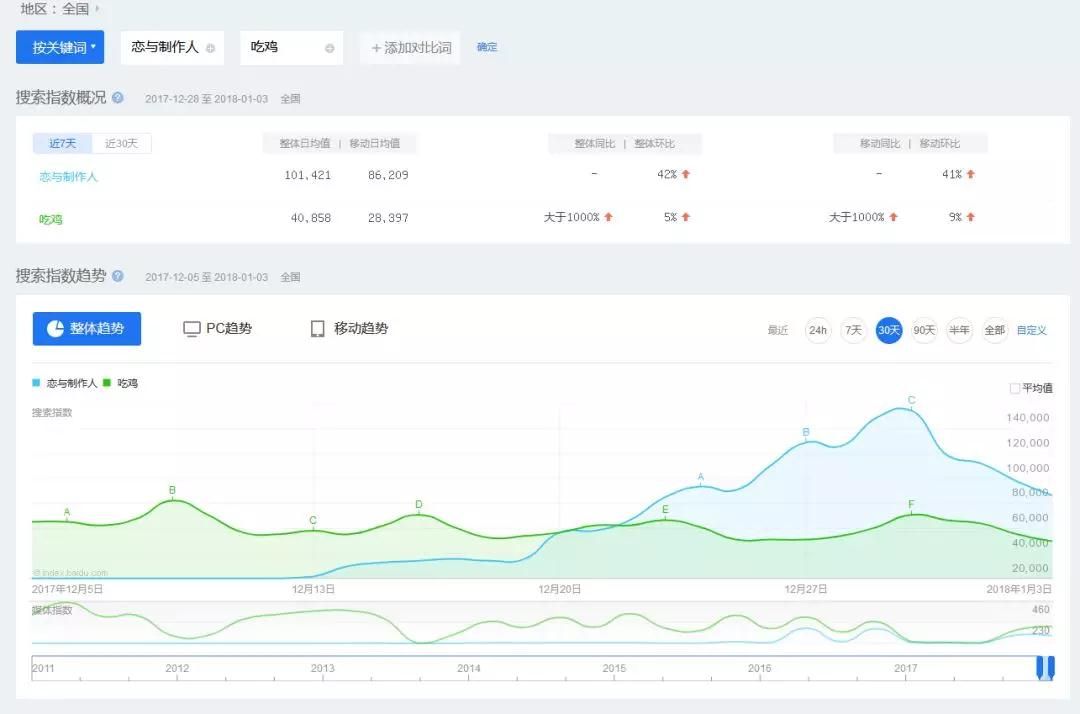The width and height of the screenshot is (1080, 714).
Task: Click the pie chart icon in 整体趋势
Action: coord(55,328)
